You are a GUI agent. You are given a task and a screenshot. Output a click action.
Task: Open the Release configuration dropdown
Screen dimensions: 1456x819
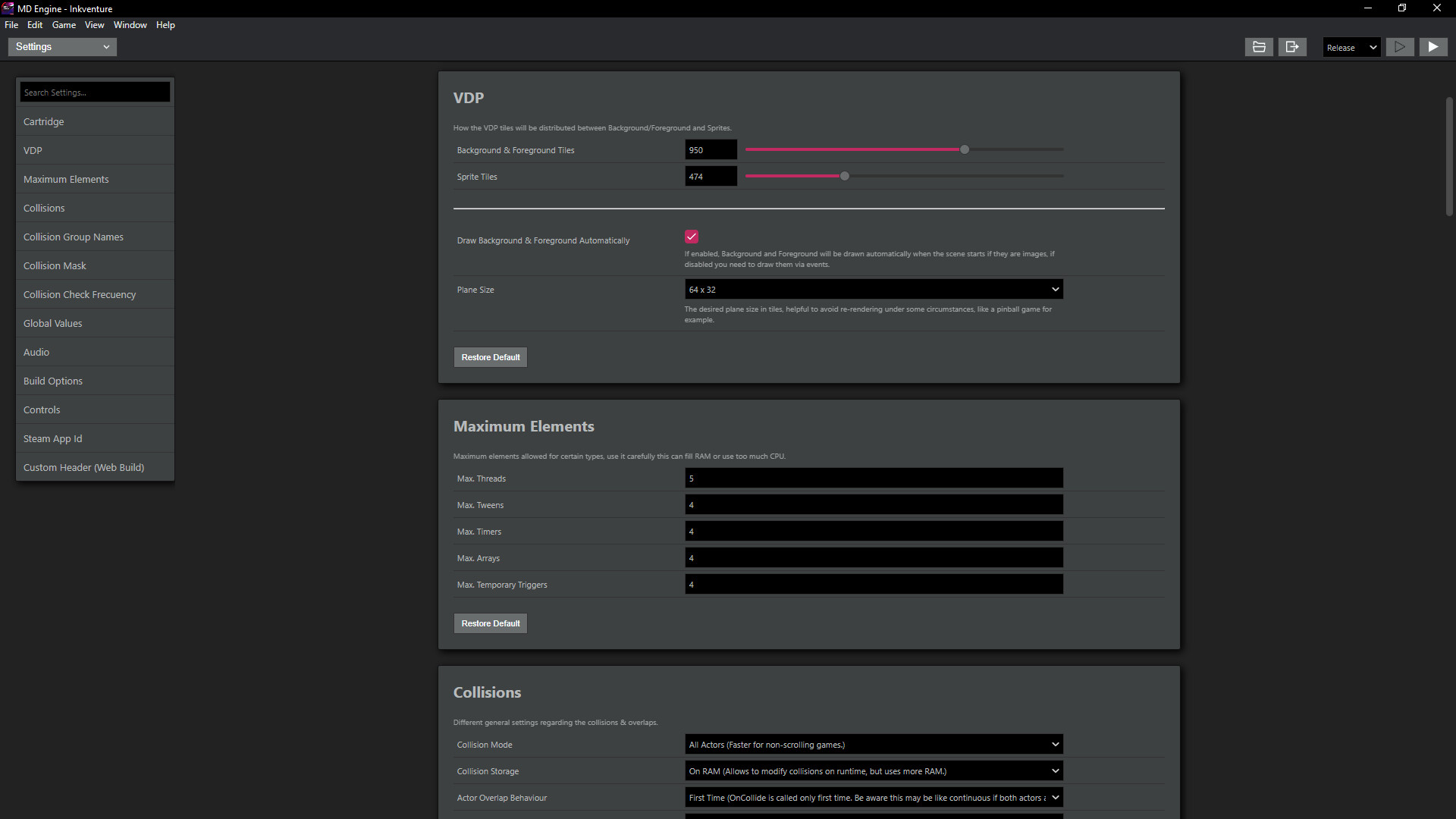click(x=1351, y=46)
